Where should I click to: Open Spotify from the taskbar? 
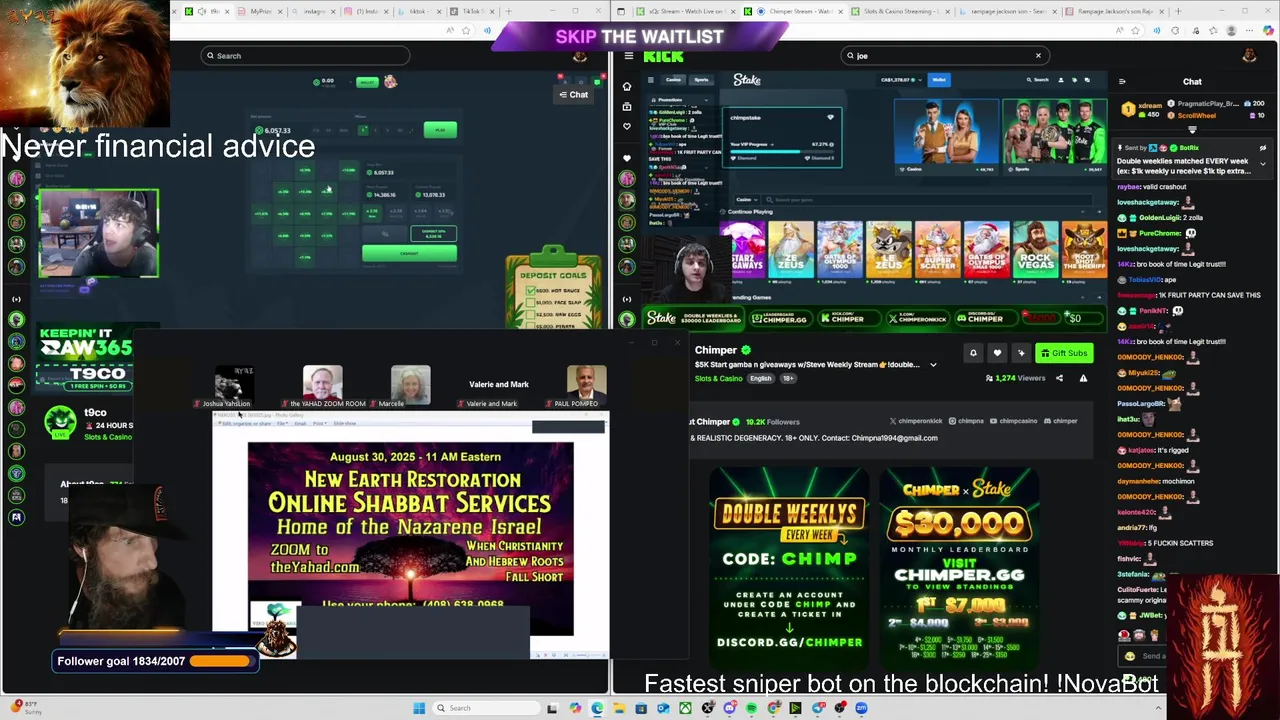coord(751,708)
